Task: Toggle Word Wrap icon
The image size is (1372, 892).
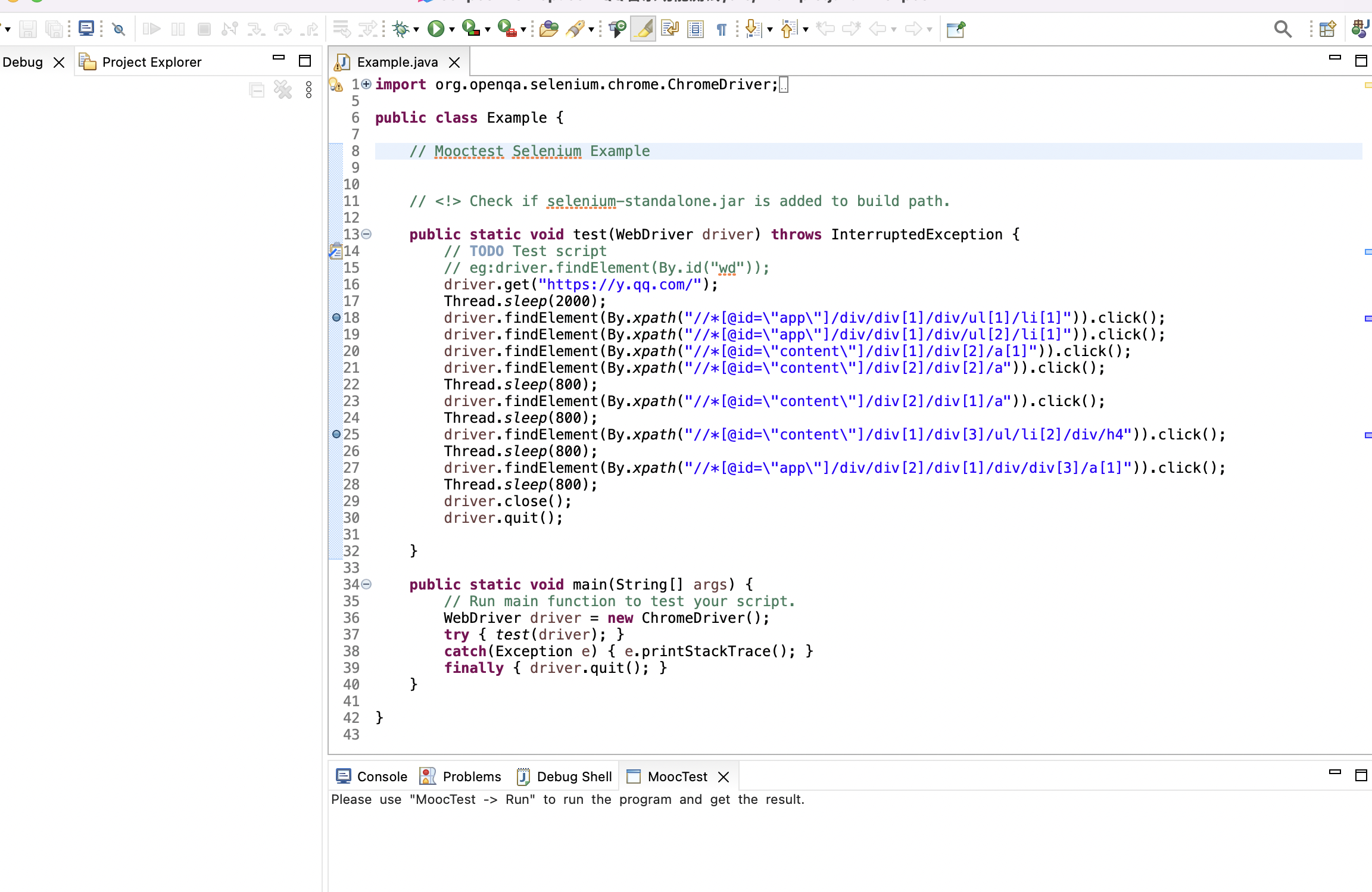Action: (670, 29)
